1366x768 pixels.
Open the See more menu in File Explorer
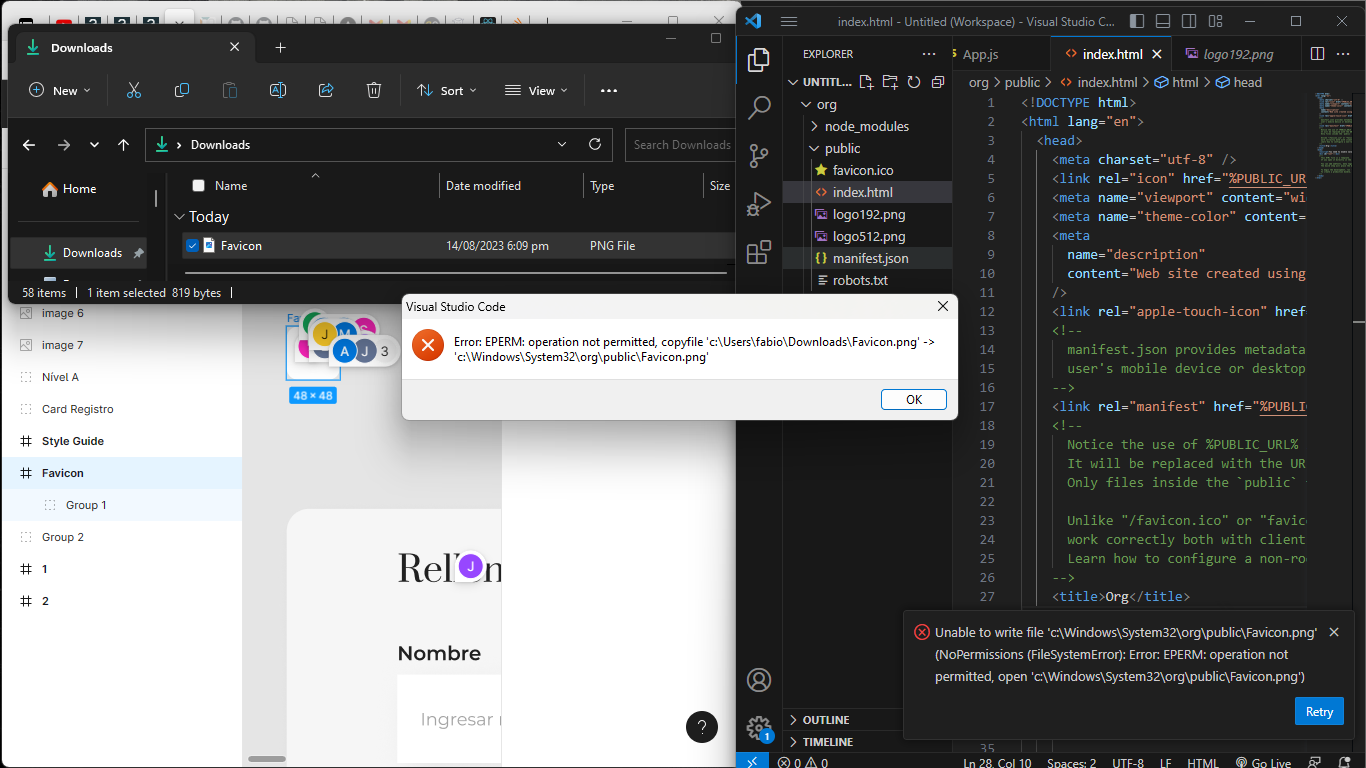pos(609,90)
